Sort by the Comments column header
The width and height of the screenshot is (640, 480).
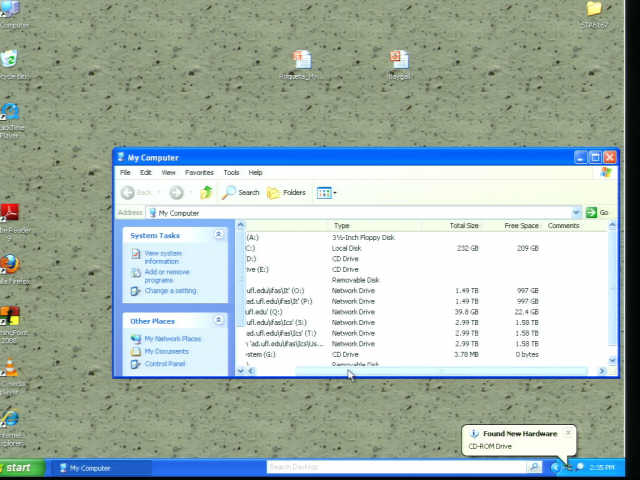coord(563,226)
